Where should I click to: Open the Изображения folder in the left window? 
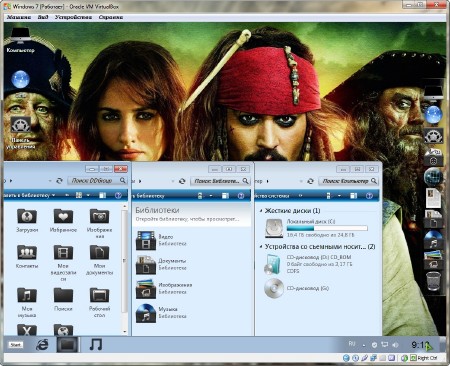(99, 223)
